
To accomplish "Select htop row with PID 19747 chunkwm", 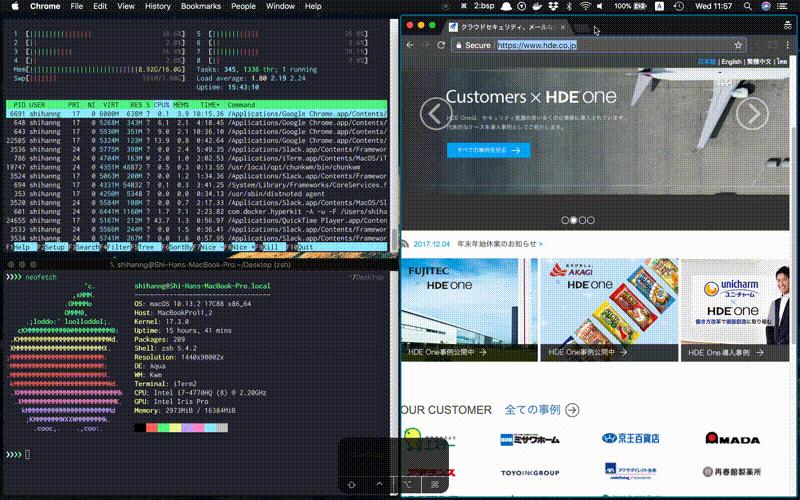I will tap(196, 167).
